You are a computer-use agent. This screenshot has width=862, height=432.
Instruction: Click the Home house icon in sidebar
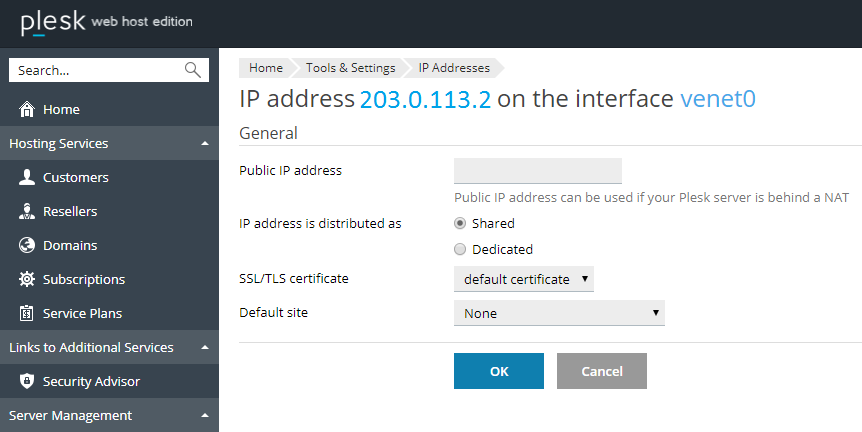tap(27, 110)
